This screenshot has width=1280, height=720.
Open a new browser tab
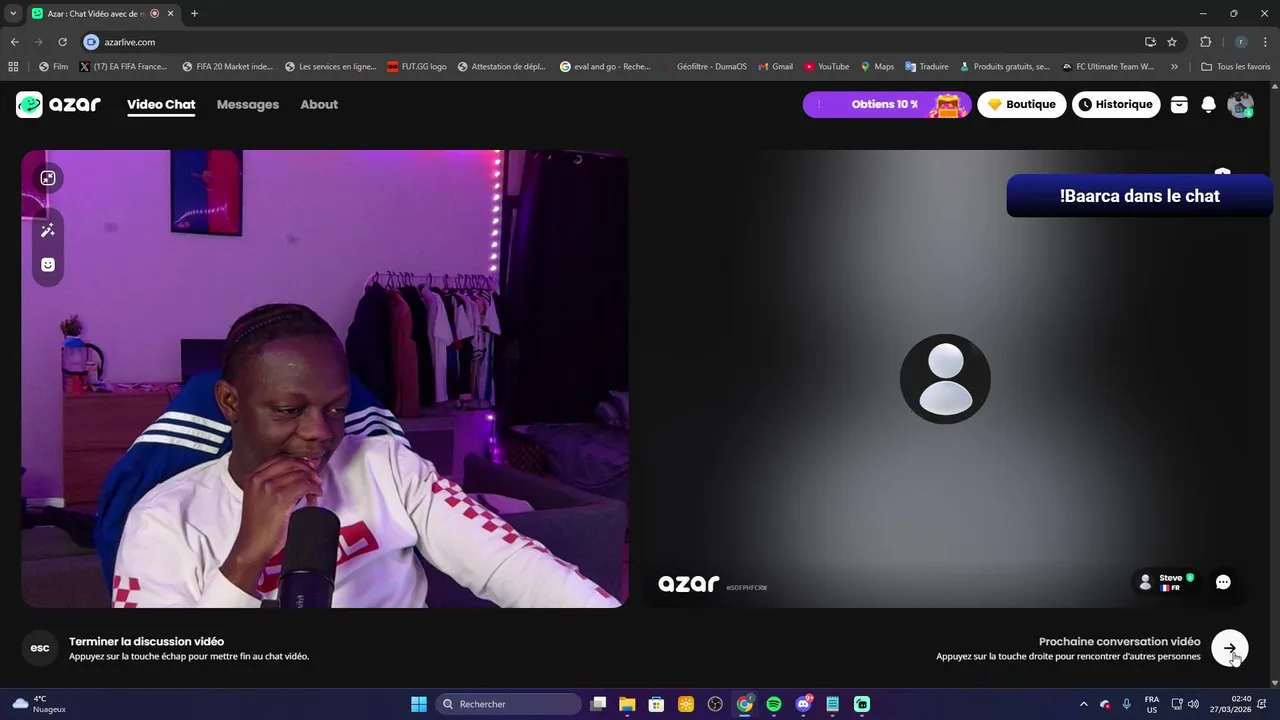coord(194,13)
